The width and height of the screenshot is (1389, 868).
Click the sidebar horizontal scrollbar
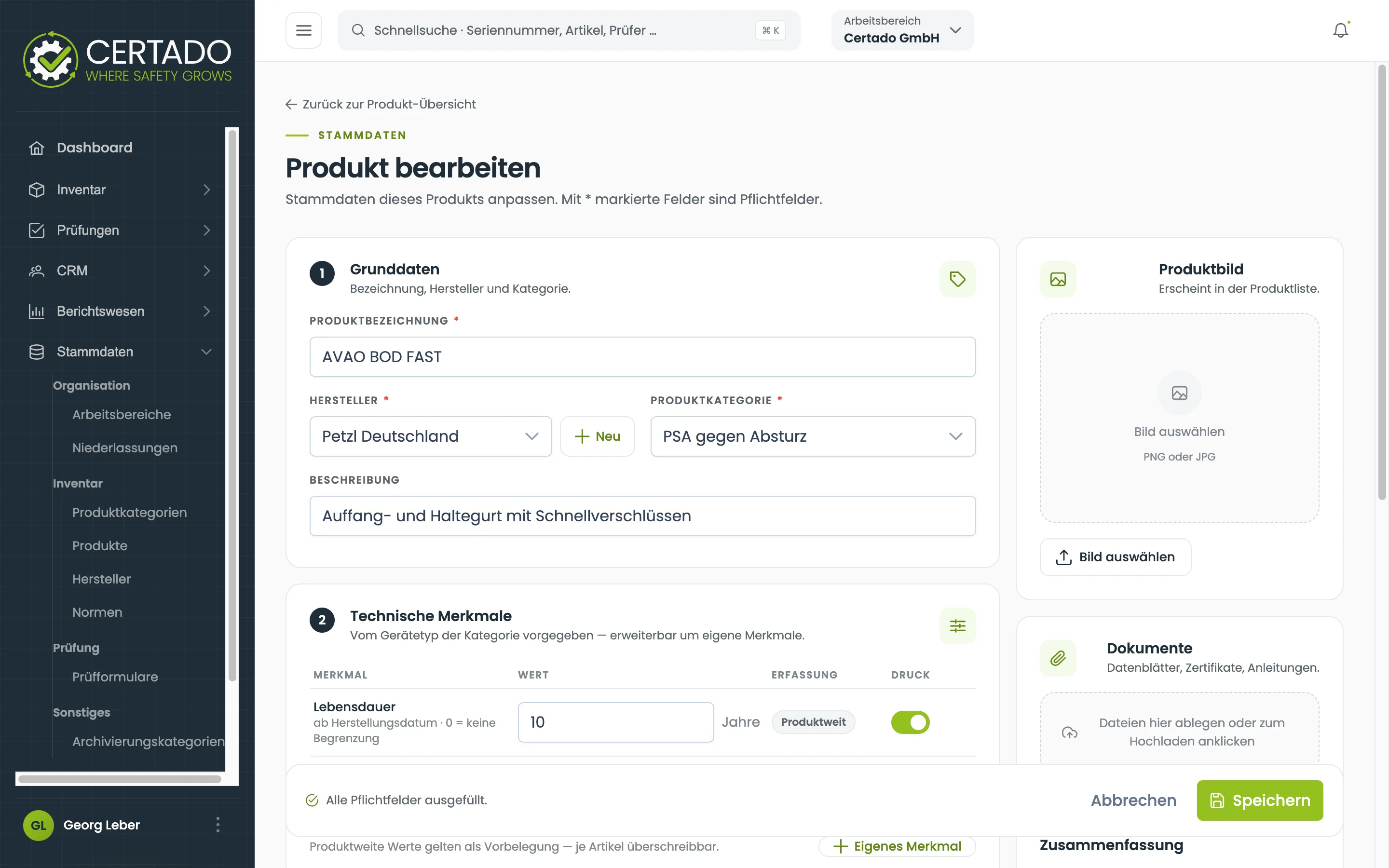point(120,779)
